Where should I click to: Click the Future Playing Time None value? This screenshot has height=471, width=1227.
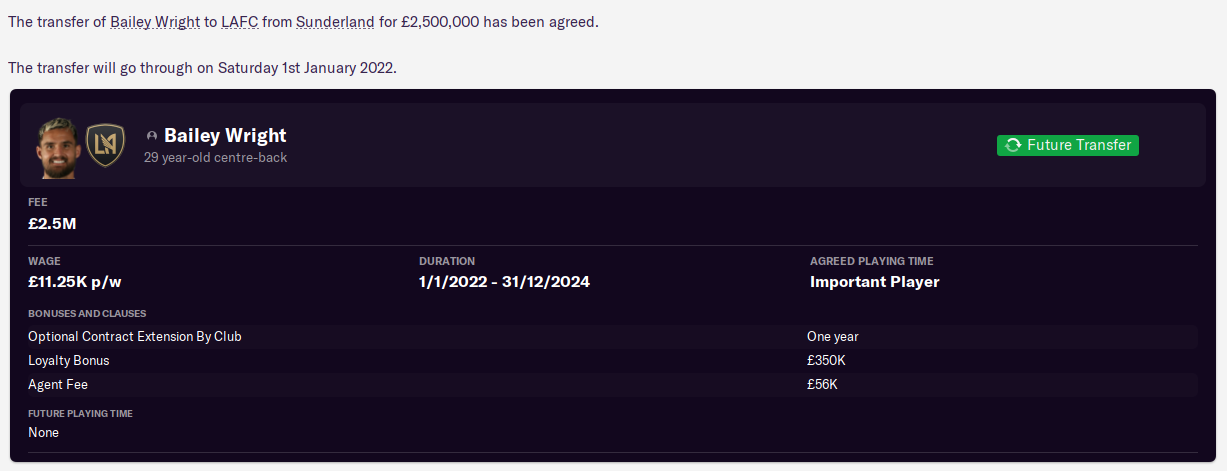point(43,433)
